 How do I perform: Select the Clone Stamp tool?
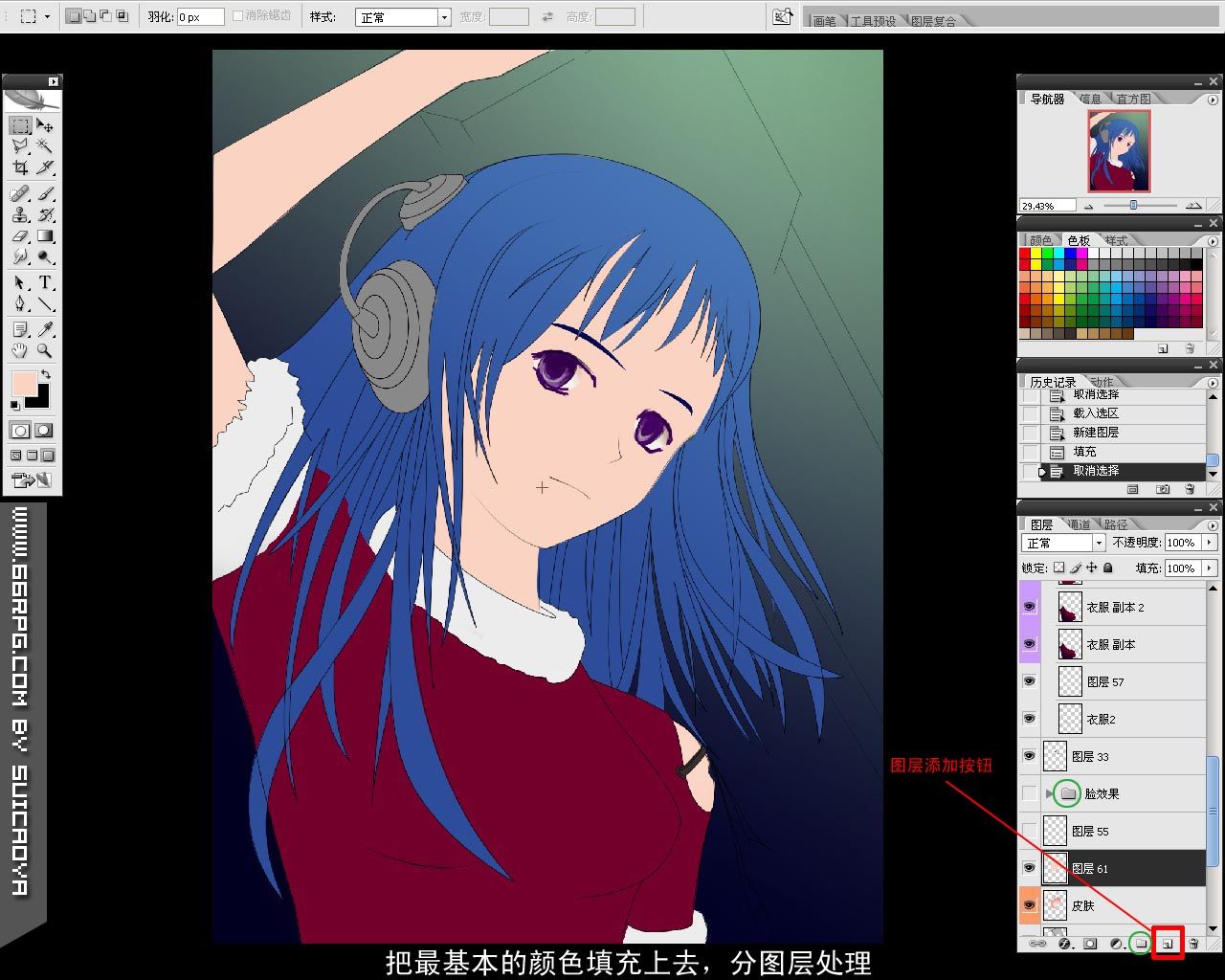pos(20,215)
